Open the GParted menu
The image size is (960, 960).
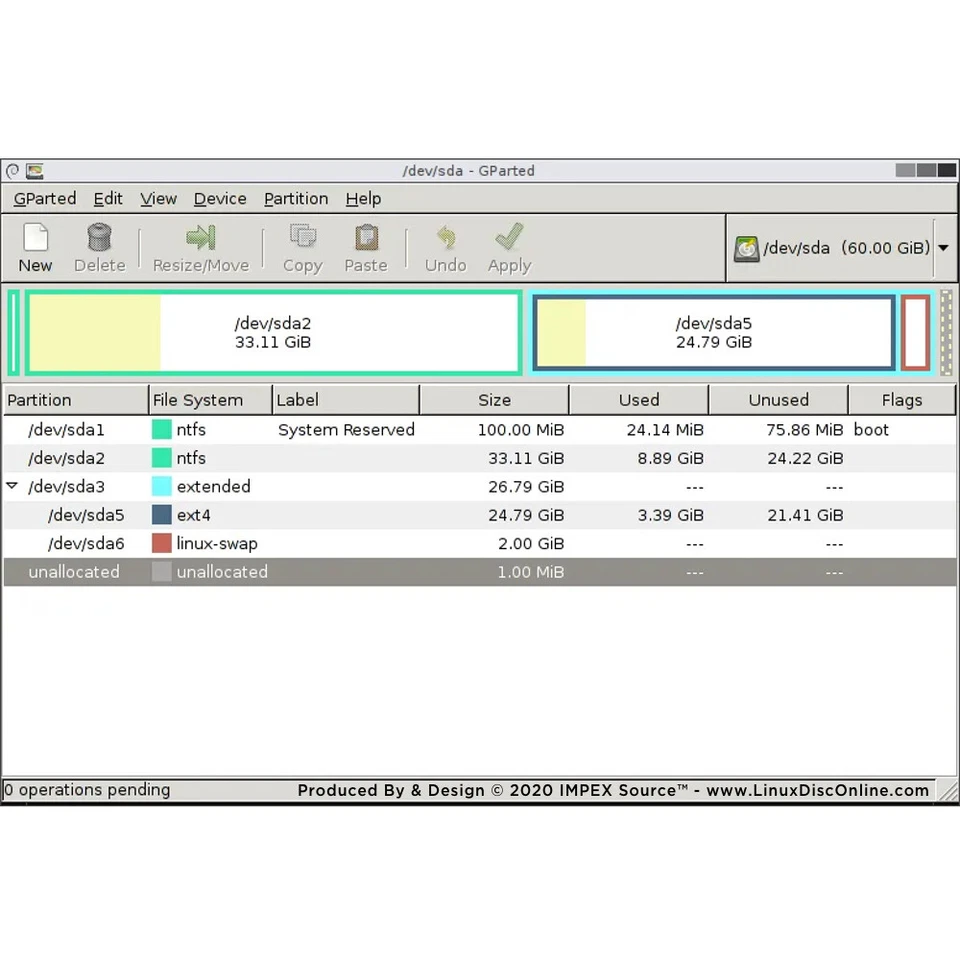[x=44, y=198]
